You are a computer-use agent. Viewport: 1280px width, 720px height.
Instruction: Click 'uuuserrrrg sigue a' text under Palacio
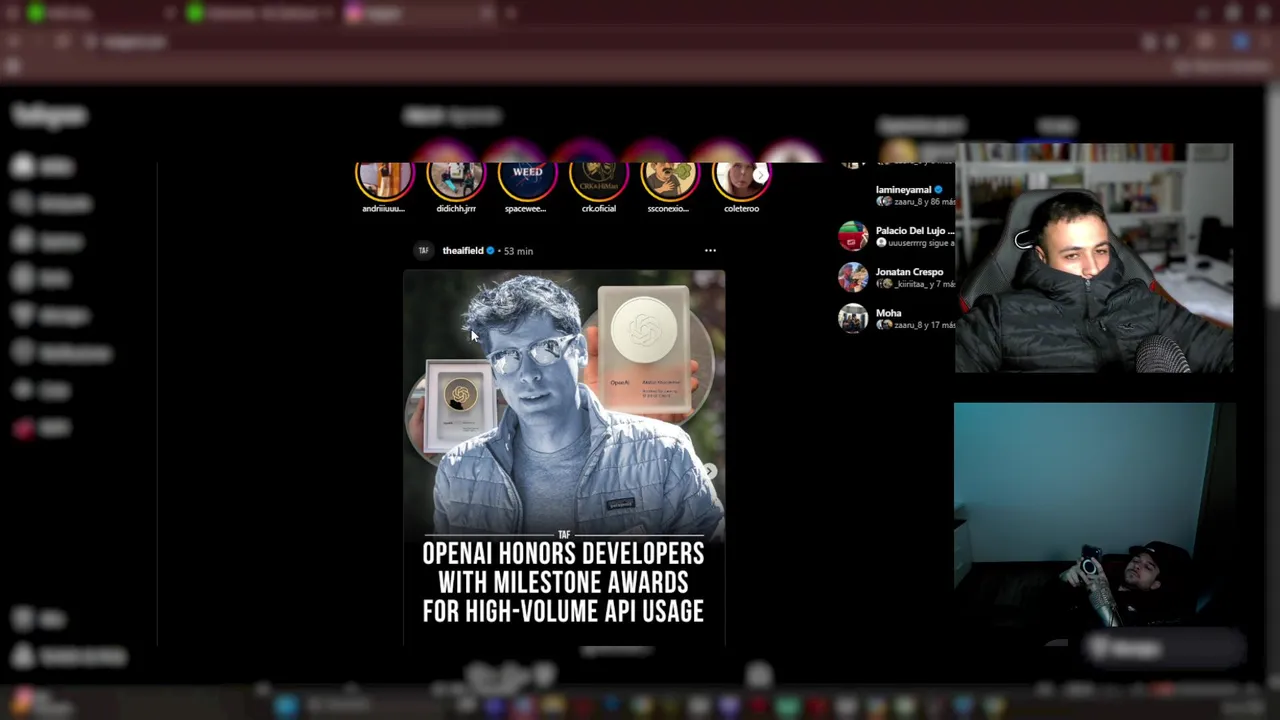point(920,243)
